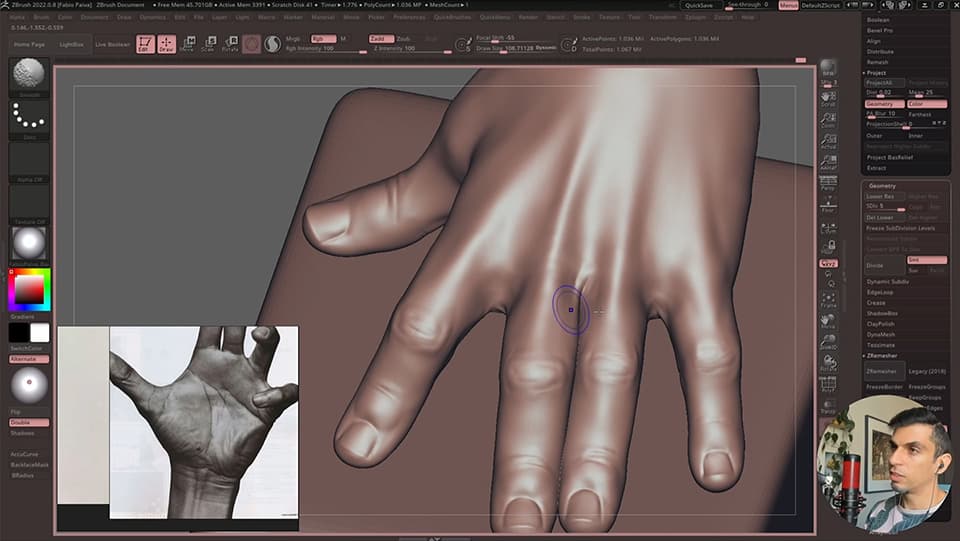The height and width of the screenshot is (541, 960).
Task: Open the Document menu
Action: 94,17
